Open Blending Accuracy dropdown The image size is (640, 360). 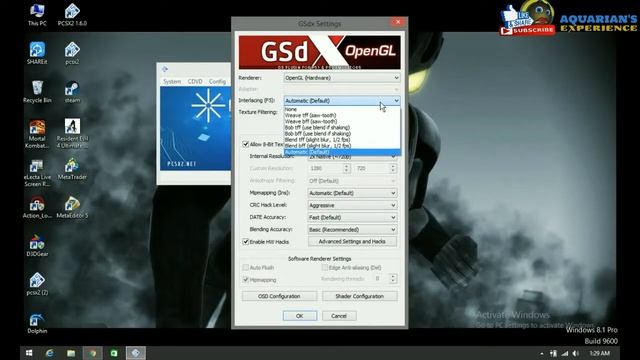(352, 230)
